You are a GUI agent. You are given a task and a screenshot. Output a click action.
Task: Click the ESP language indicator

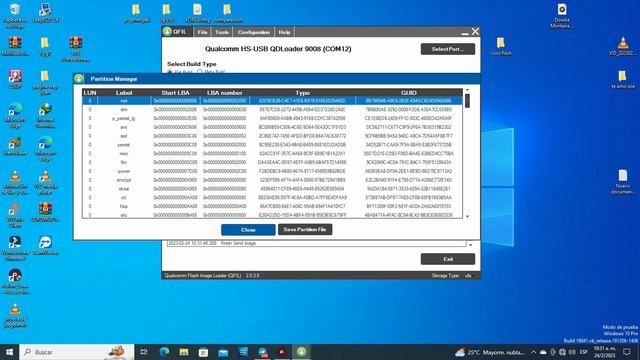[584, 352]
